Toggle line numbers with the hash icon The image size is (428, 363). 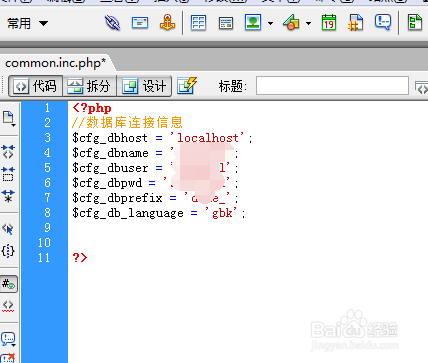(x=8, y=284)
